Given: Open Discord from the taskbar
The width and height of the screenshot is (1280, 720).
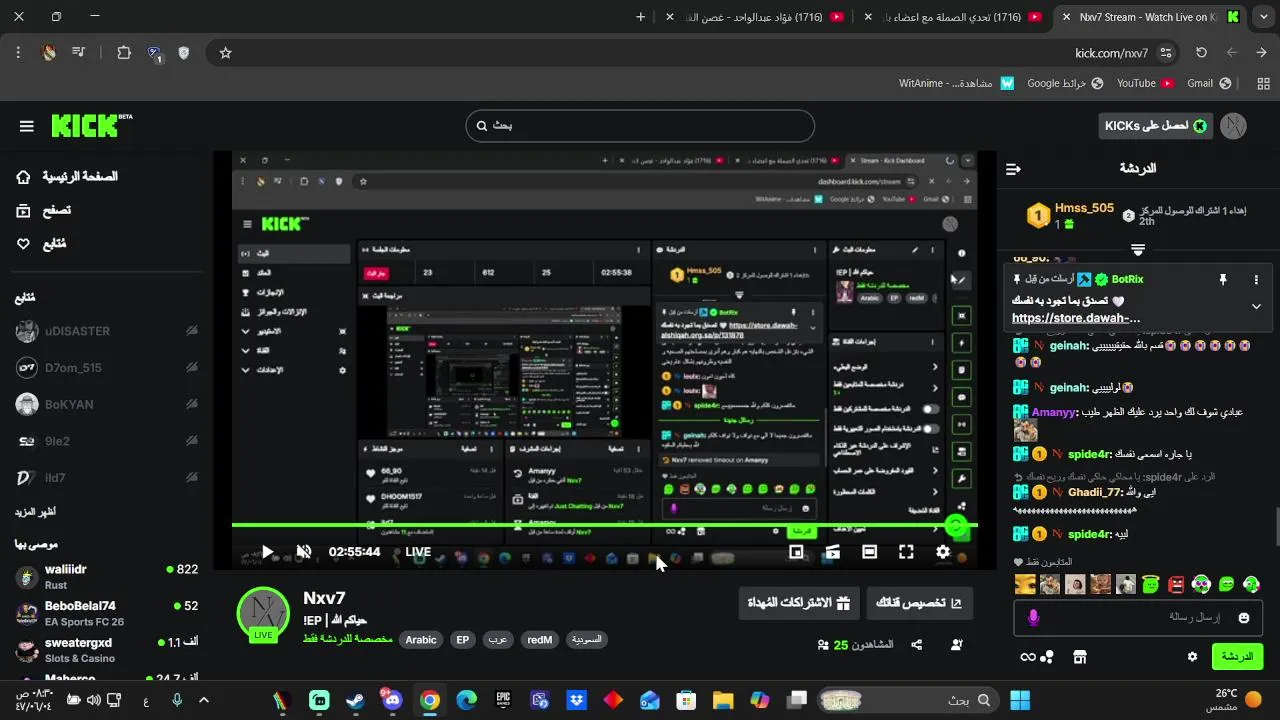Looking at the screenshot, I should tap(392, 700).
